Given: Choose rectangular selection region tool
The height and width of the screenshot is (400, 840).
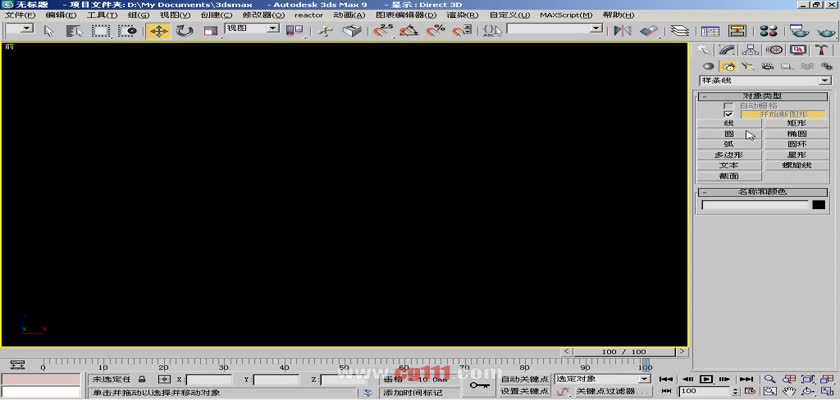Looking at the screenshot, I should [x=100, y=31].
